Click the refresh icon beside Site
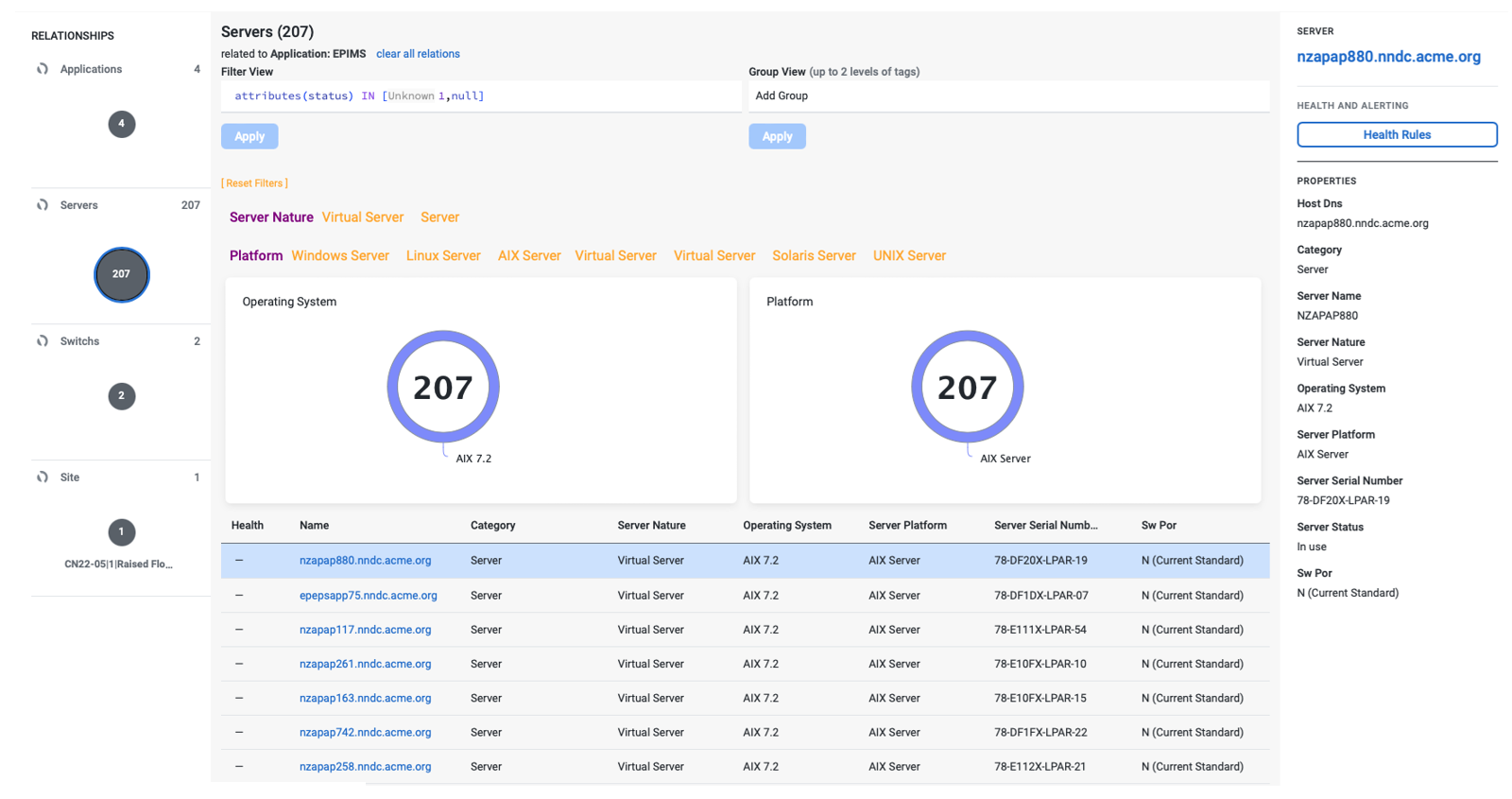Screen dimensions: 1512x799 point(43,478)
